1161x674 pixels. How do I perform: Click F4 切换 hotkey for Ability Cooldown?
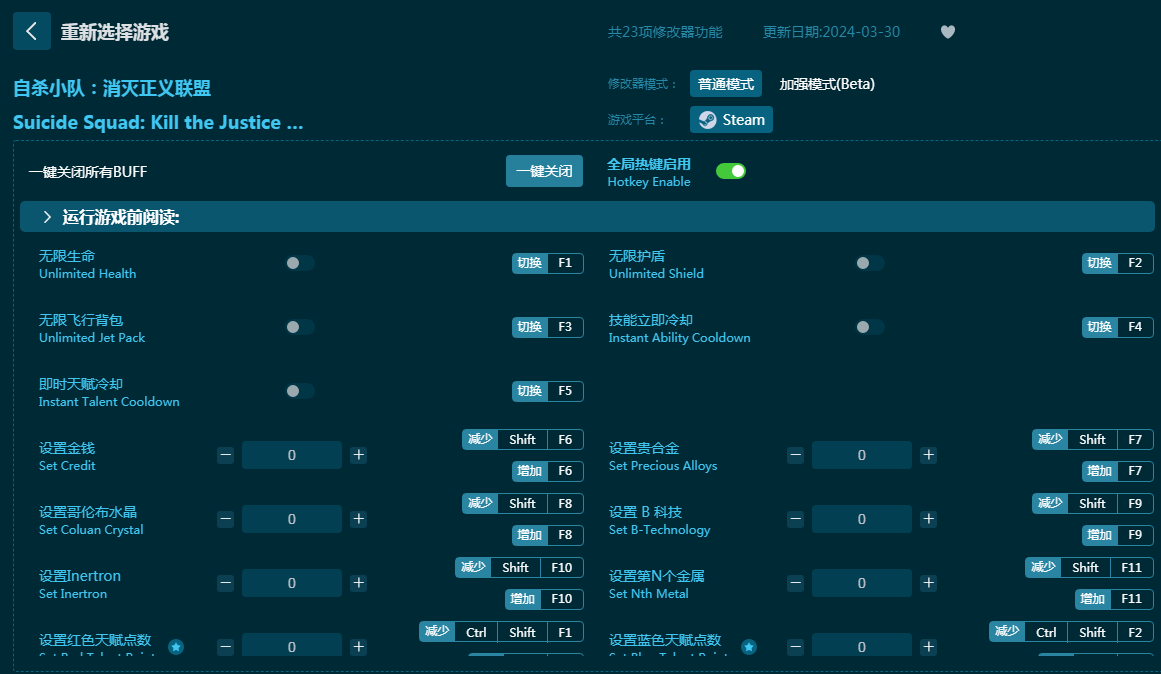1117,327
